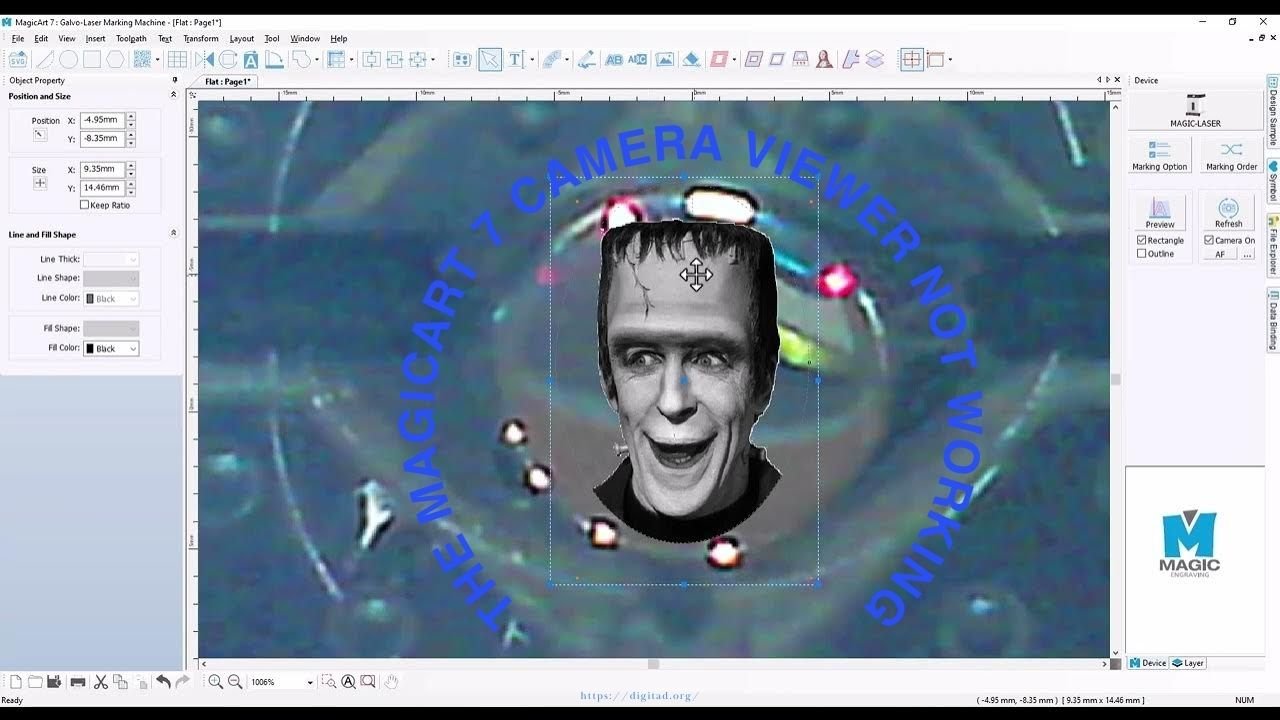The width and height of the screenshot is (1280, 720).
Task: Click the print icon
Action: point(78,682)
